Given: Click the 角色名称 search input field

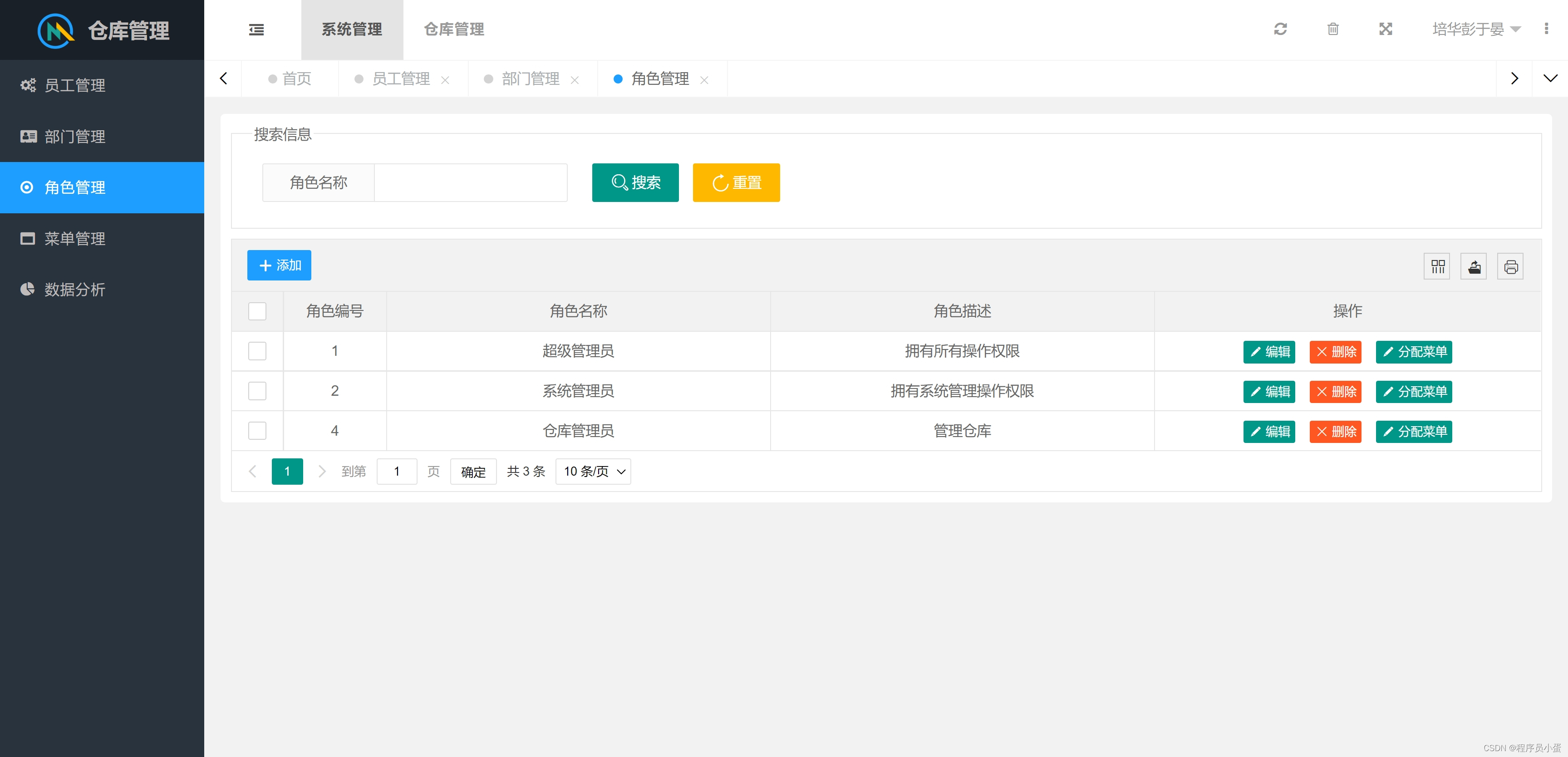Looking at the screenshot, I should pyautogui.click(x=471, y=182).
